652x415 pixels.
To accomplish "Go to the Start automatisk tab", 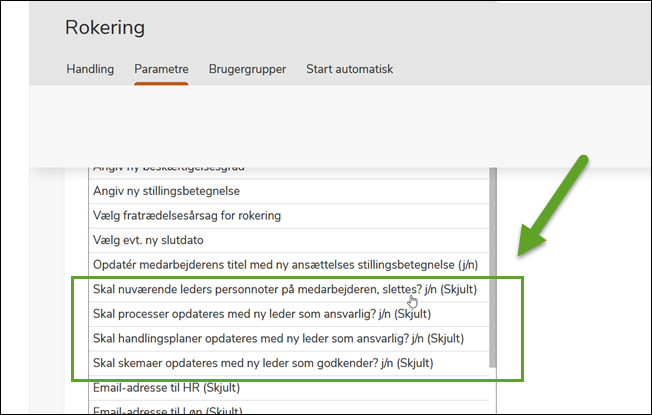I will pos(349,70).
